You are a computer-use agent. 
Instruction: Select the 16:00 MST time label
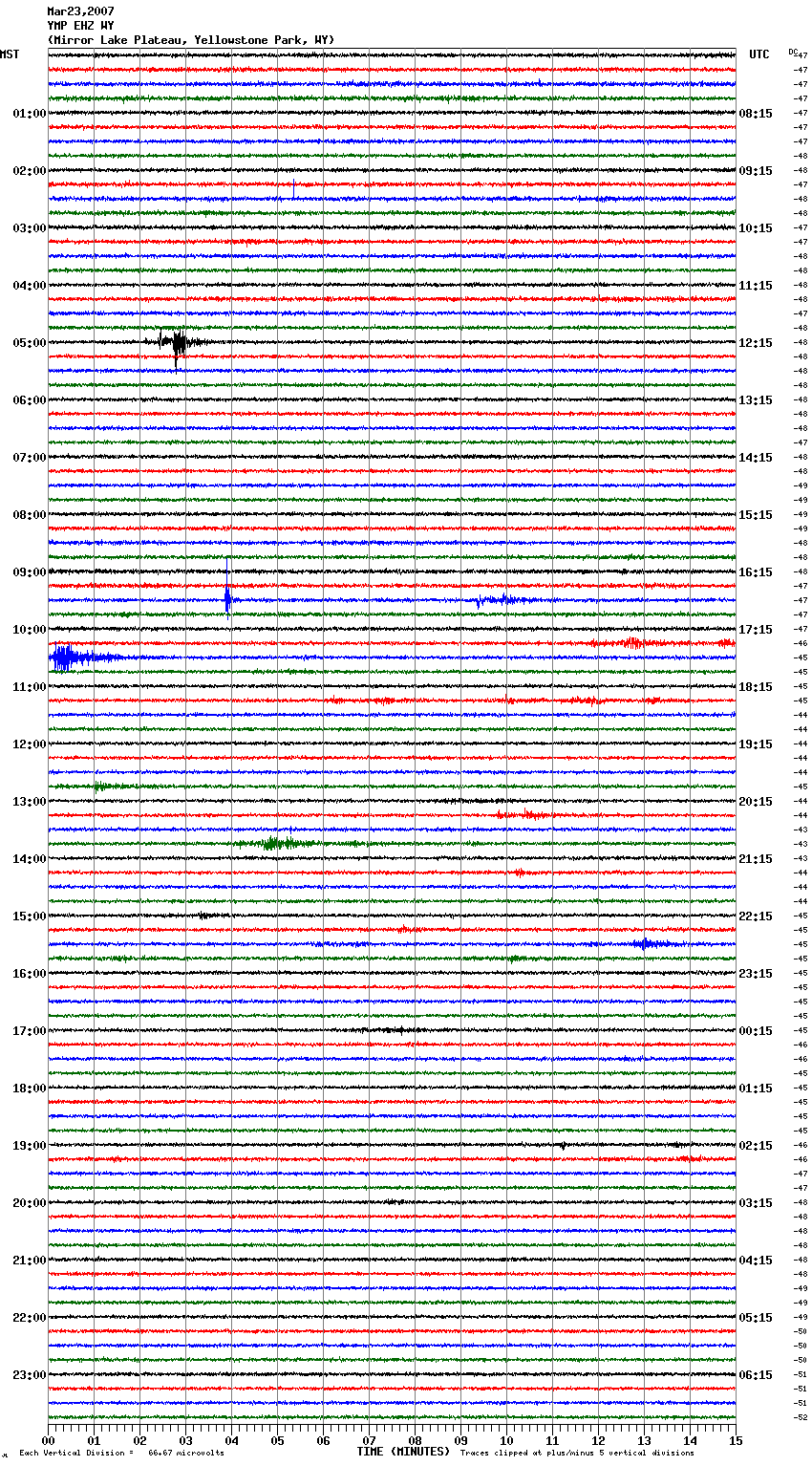[x=29, y=974]
